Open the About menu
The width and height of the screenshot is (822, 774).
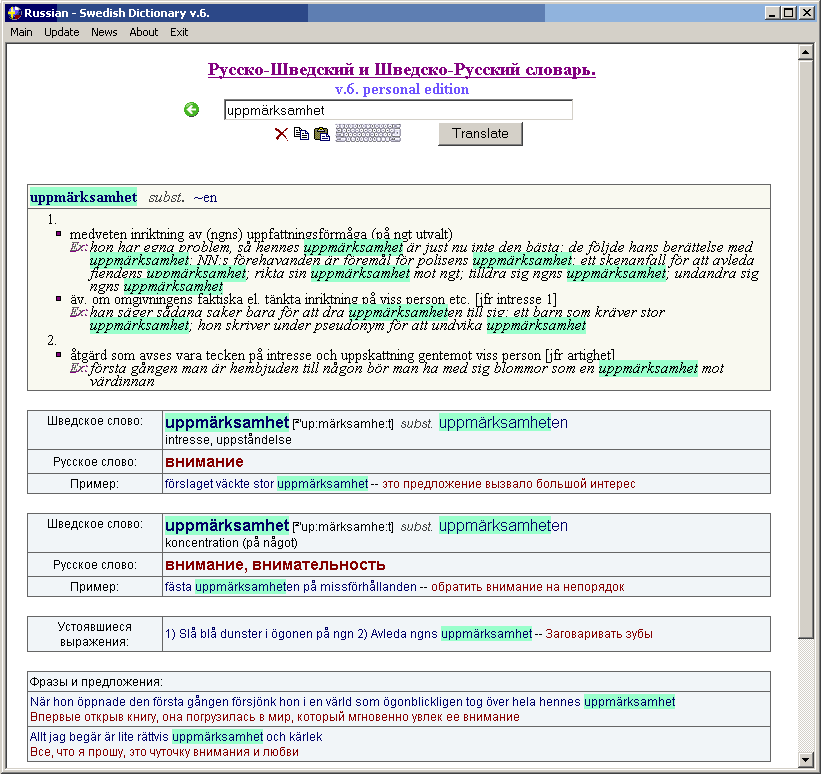pos(144,32)
